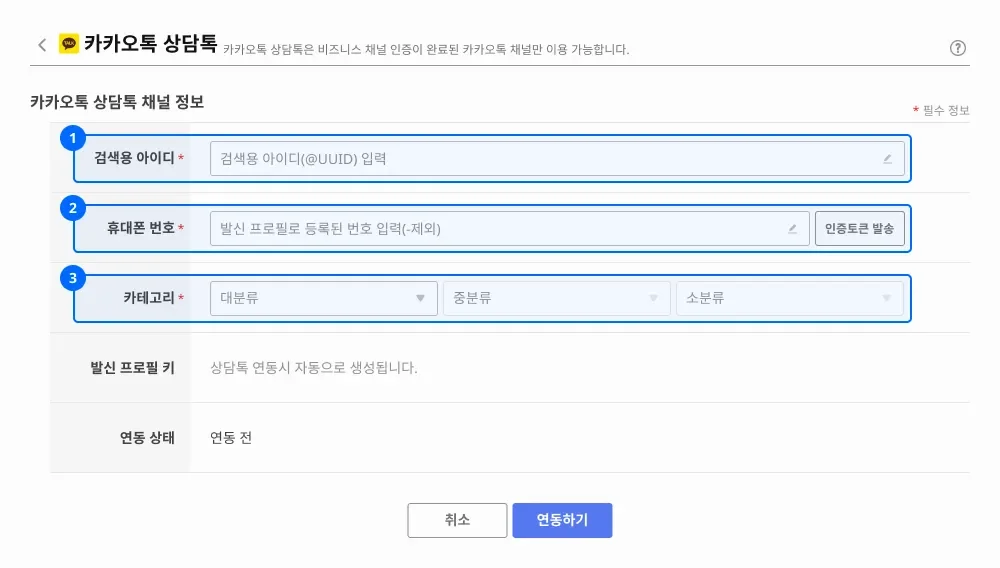Viewport: 1000px width, 568px height.
Task: Click the 발신 프로필 키 label
Action: click(132, 368)
